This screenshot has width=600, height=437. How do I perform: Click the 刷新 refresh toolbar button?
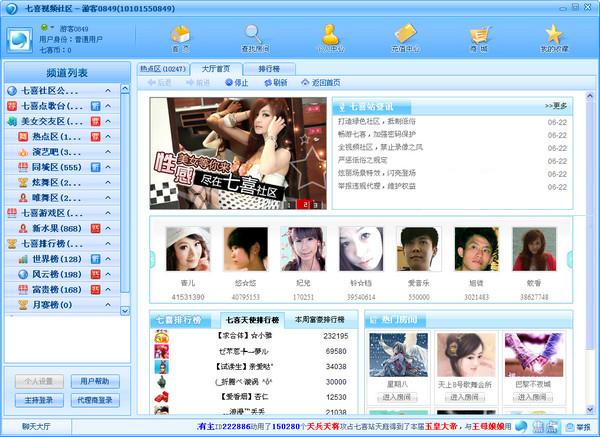click(x=276, y=82)
